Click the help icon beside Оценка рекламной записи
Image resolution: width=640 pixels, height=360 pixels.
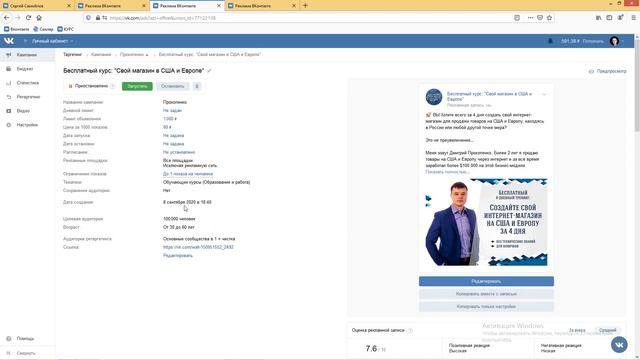[x=410, y=330]
